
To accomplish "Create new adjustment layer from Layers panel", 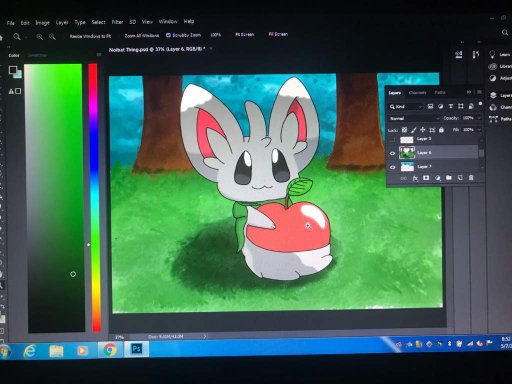I will (438, 178).
